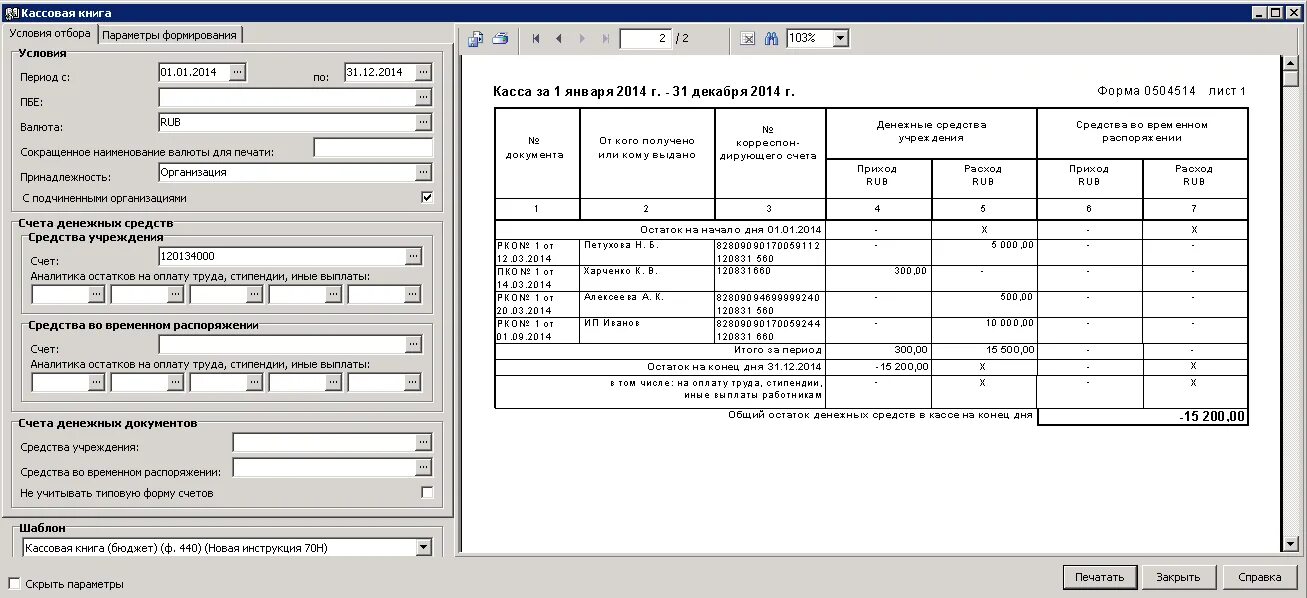Go to first page of report
This screenshot has width=1307, height=598.
pyautogui.click(x=536, y=38)
